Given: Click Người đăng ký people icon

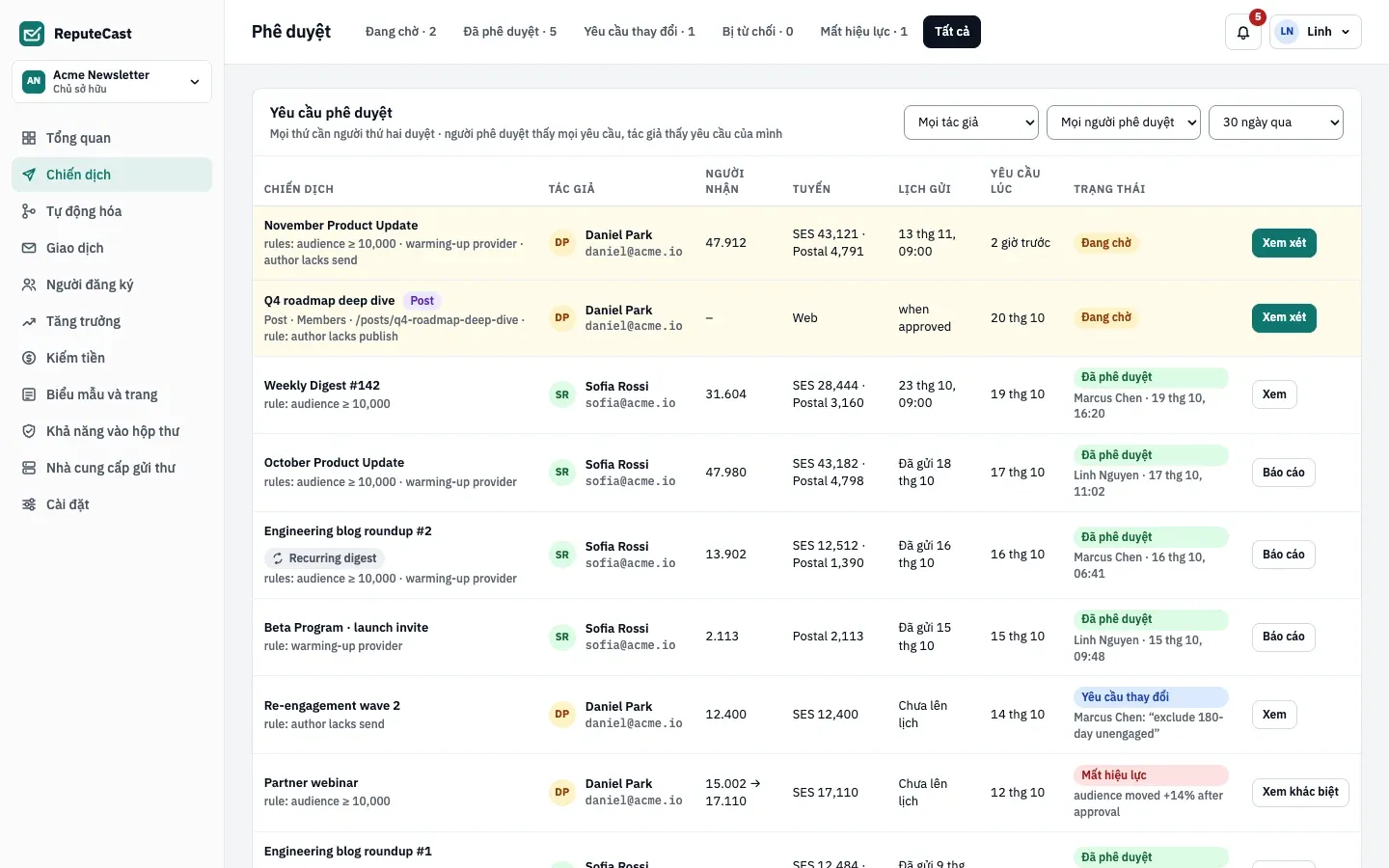Looking at the screenshot, I should tap(29, 285).
